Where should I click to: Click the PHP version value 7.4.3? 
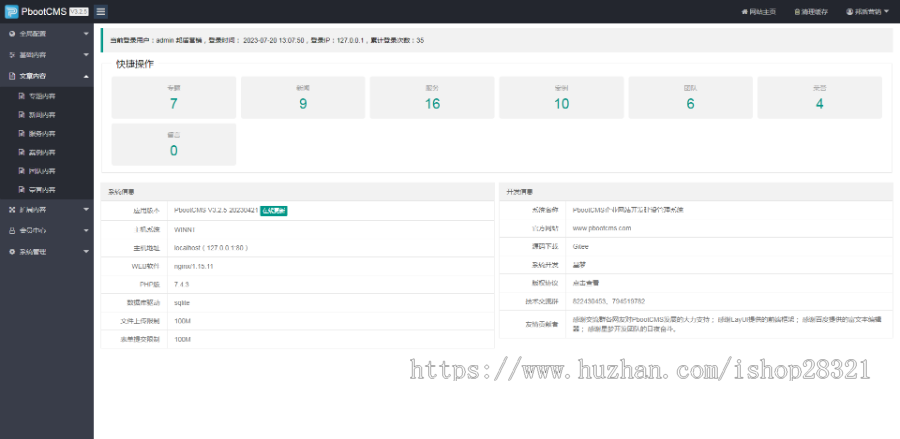point(181,285)
